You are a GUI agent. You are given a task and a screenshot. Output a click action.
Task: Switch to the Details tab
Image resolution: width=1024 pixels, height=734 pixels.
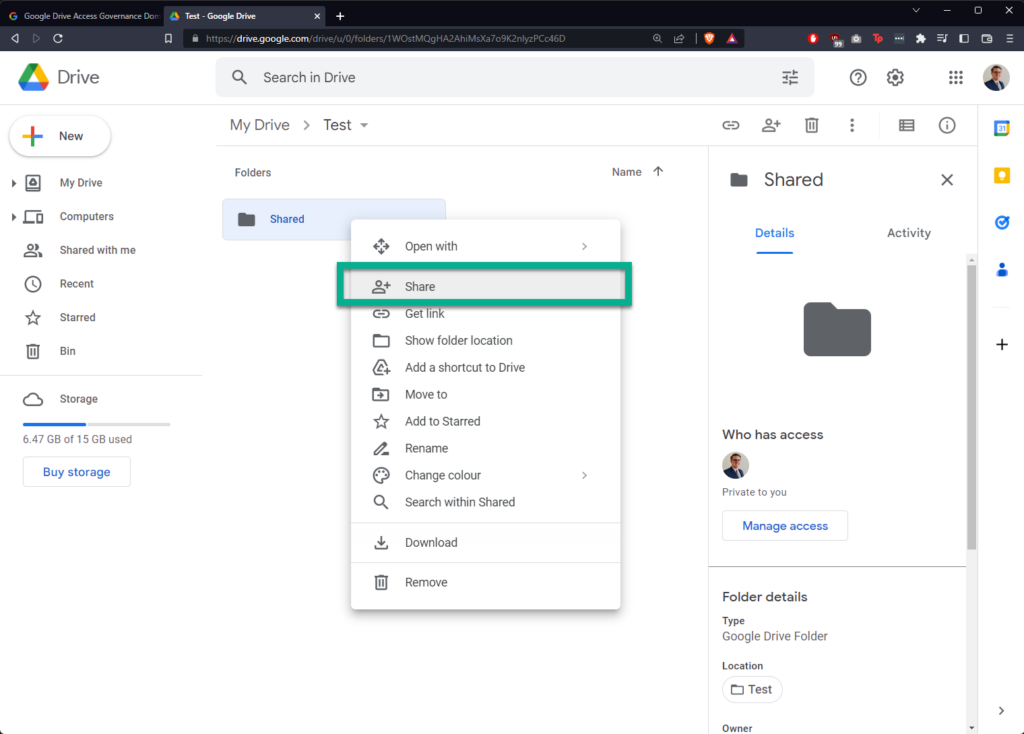coord(775,233)
